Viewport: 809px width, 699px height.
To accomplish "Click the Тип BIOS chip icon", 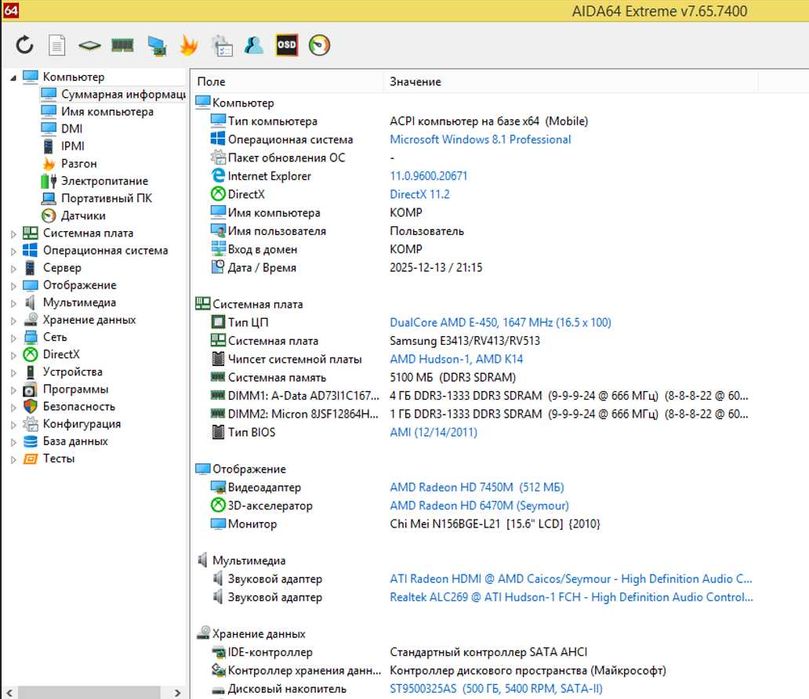I will click(218, 432).
